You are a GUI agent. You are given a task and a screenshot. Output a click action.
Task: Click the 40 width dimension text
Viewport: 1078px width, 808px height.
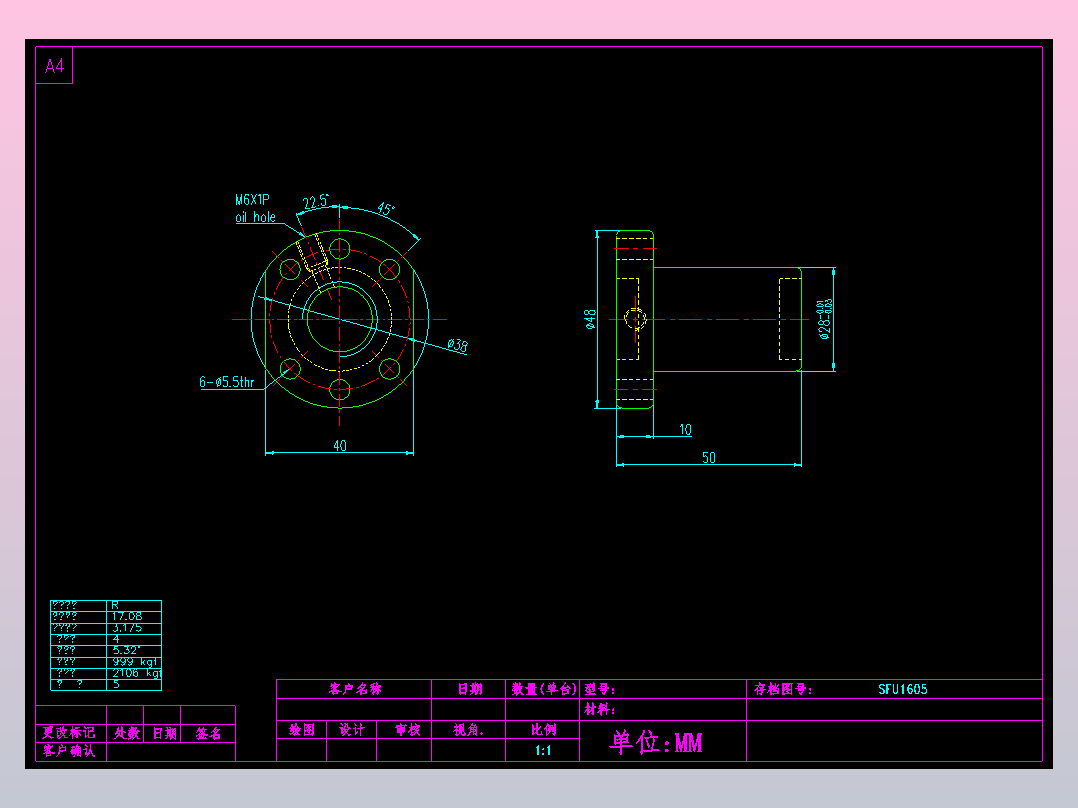[x=340, y=446]
